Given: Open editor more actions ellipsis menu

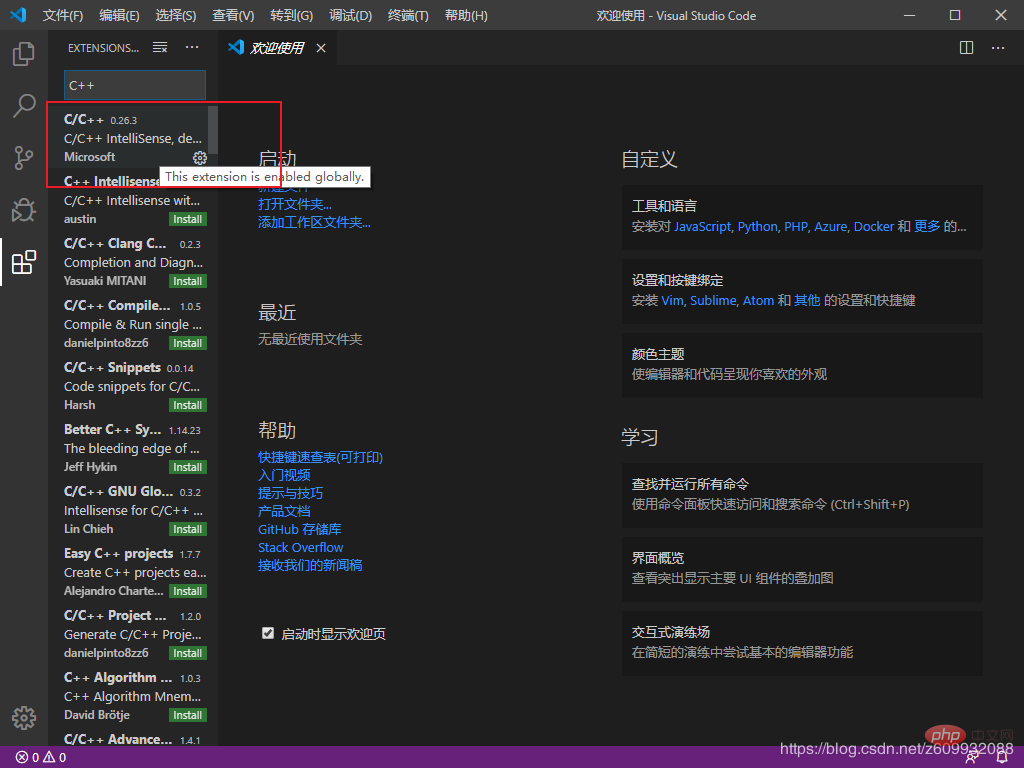Looking at the screenshot, I should 998,48.
